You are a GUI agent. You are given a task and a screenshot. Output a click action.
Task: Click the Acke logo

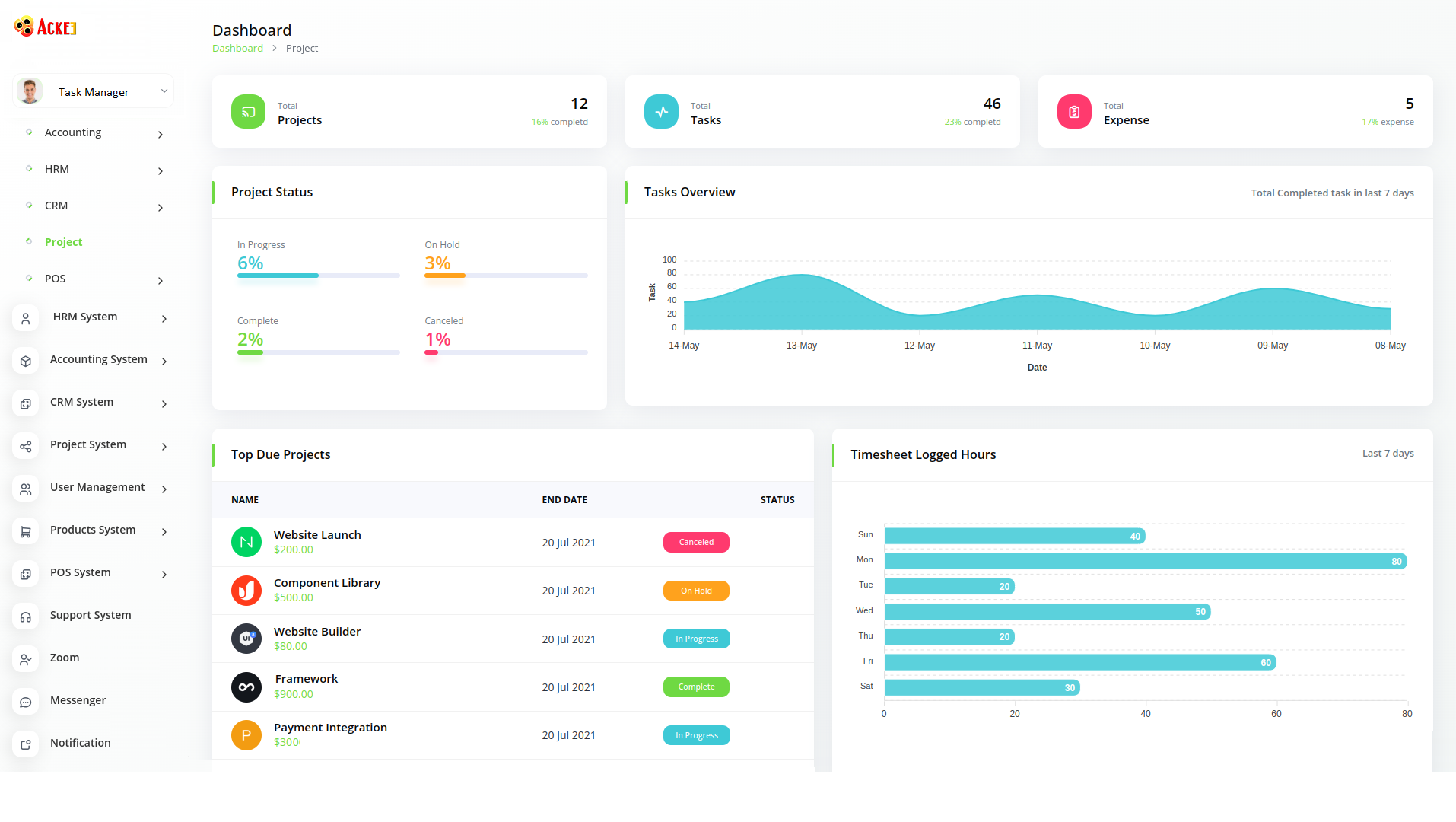tap(46, 27)
